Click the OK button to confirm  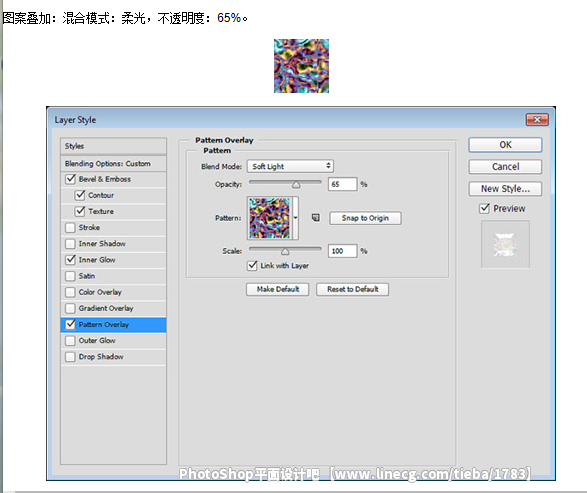click(x=505, y=145)
